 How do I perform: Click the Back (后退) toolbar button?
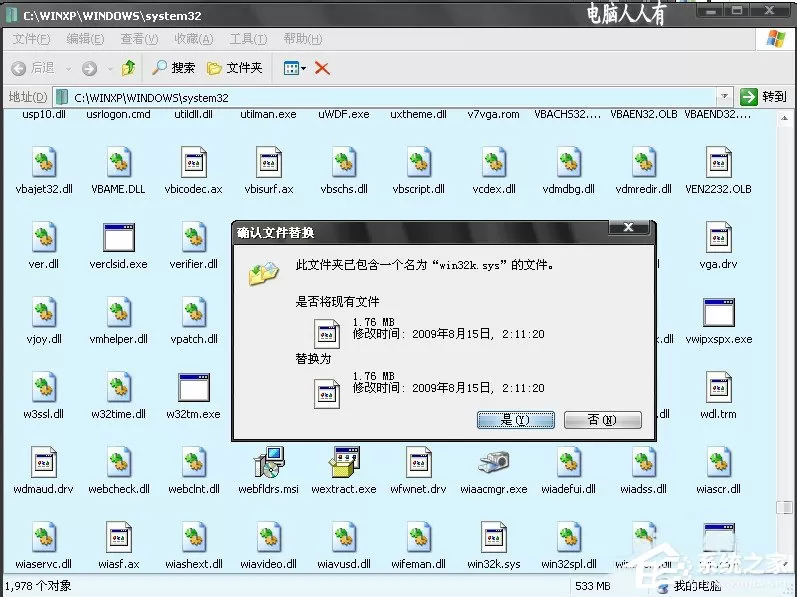point(33,68)
